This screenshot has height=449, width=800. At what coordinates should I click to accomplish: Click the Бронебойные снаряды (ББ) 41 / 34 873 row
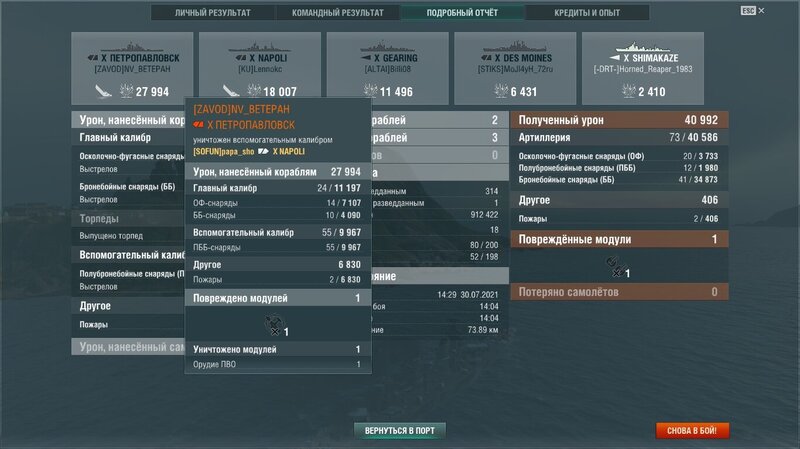(619, 180)
